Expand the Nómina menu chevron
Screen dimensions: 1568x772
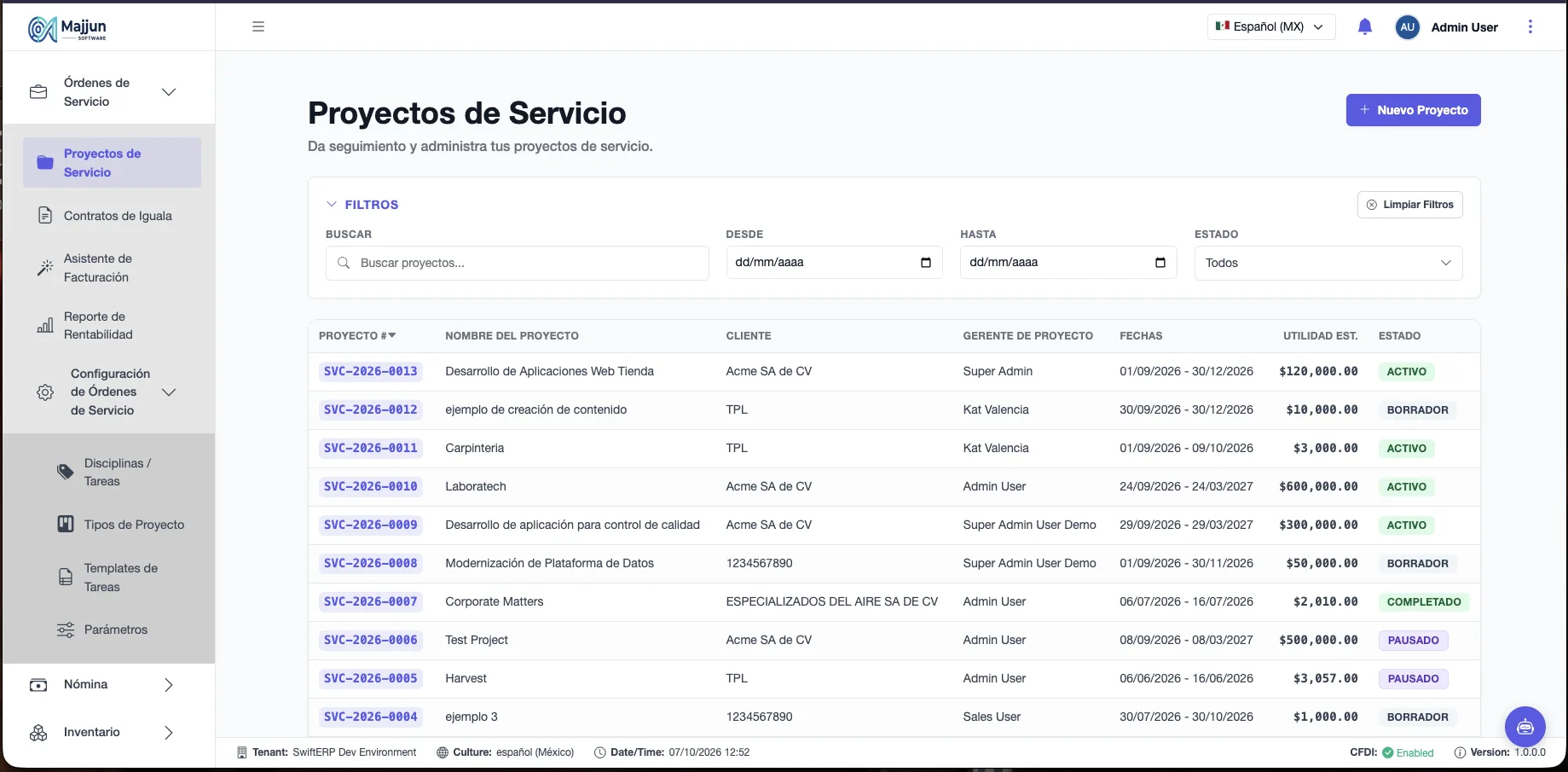(x=169, y=685)
